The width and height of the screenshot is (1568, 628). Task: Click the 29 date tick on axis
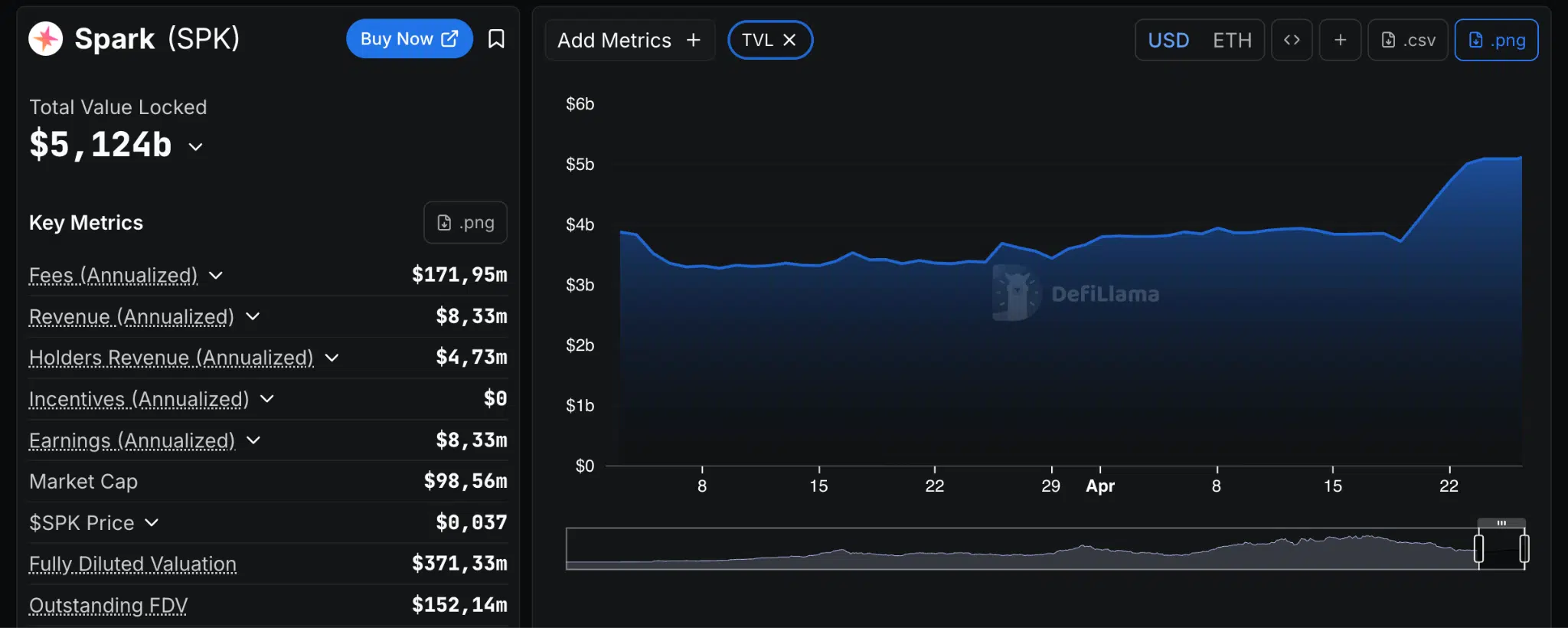pyautogui.click(x=1051, y=486)
